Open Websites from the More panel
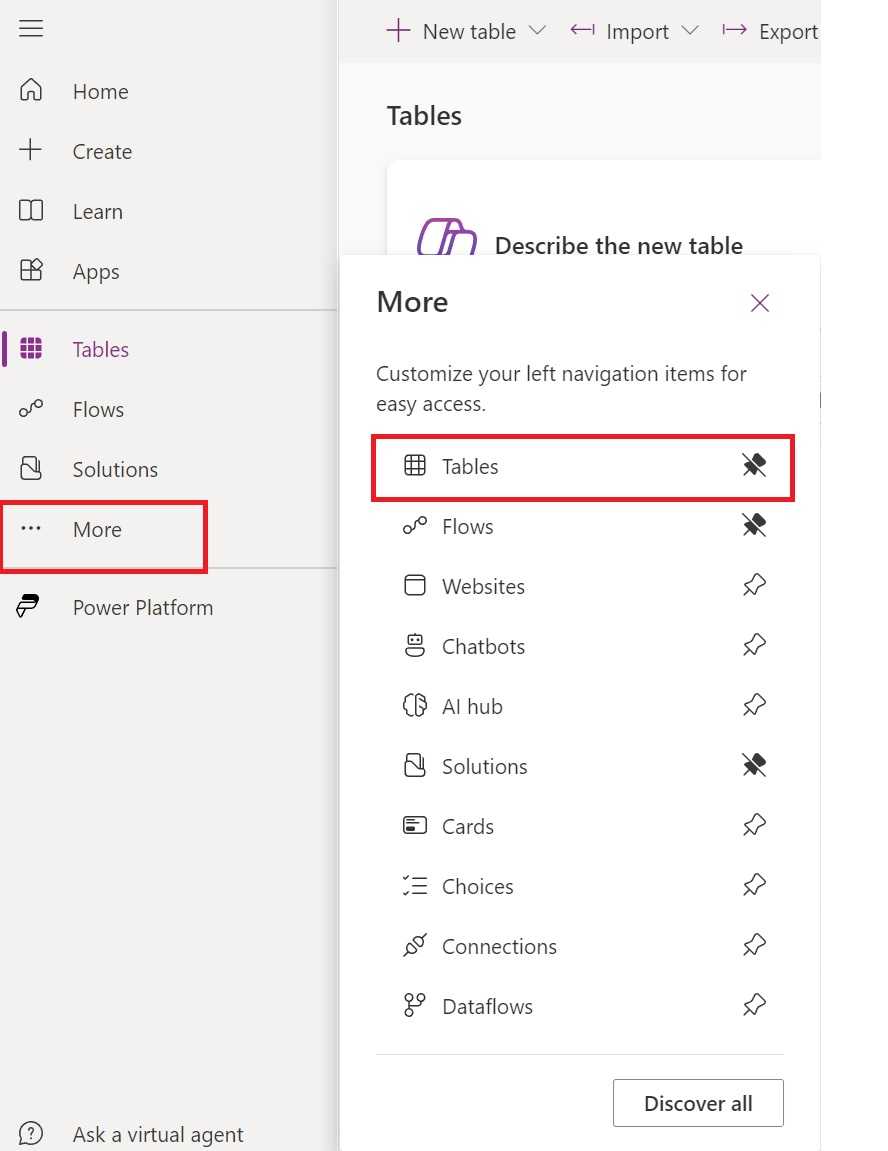Screen dimensions: 888x1151 (x=484, y=586)
